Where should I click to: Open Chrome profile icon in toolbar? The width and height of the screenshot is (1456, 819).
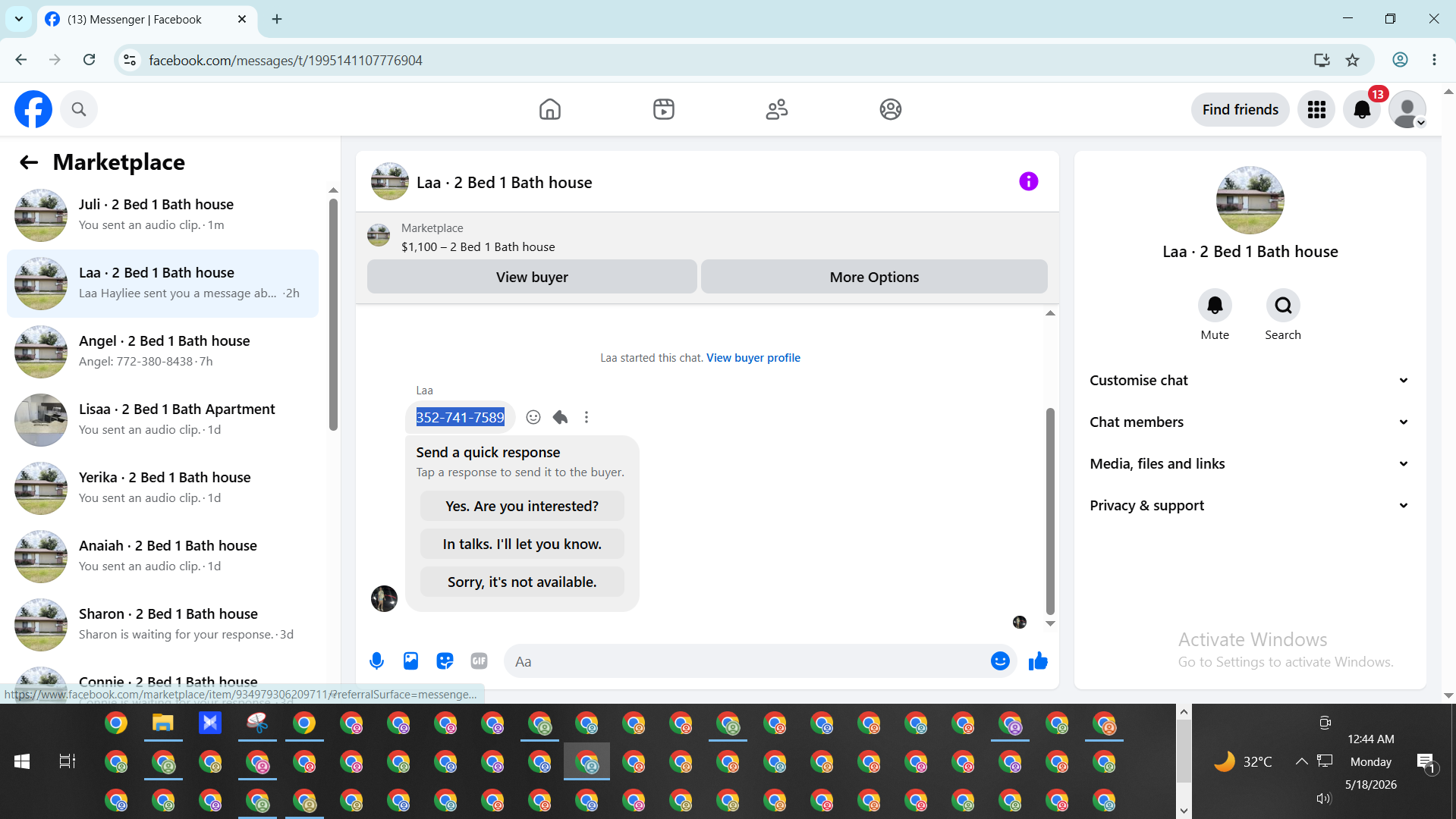click(x=1400, y=60)
